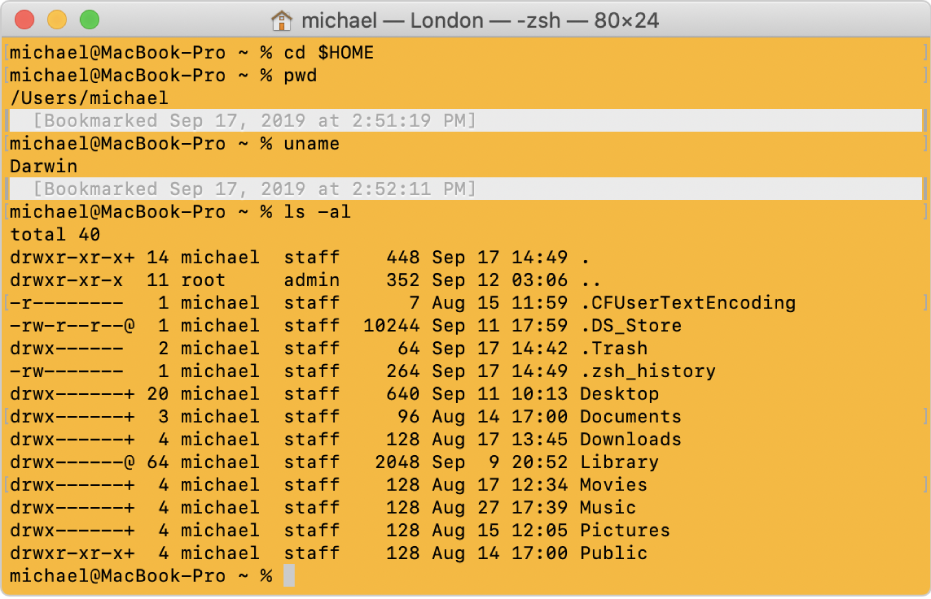
Task: Click the 'Library' directory name
Action: [619, 462]
